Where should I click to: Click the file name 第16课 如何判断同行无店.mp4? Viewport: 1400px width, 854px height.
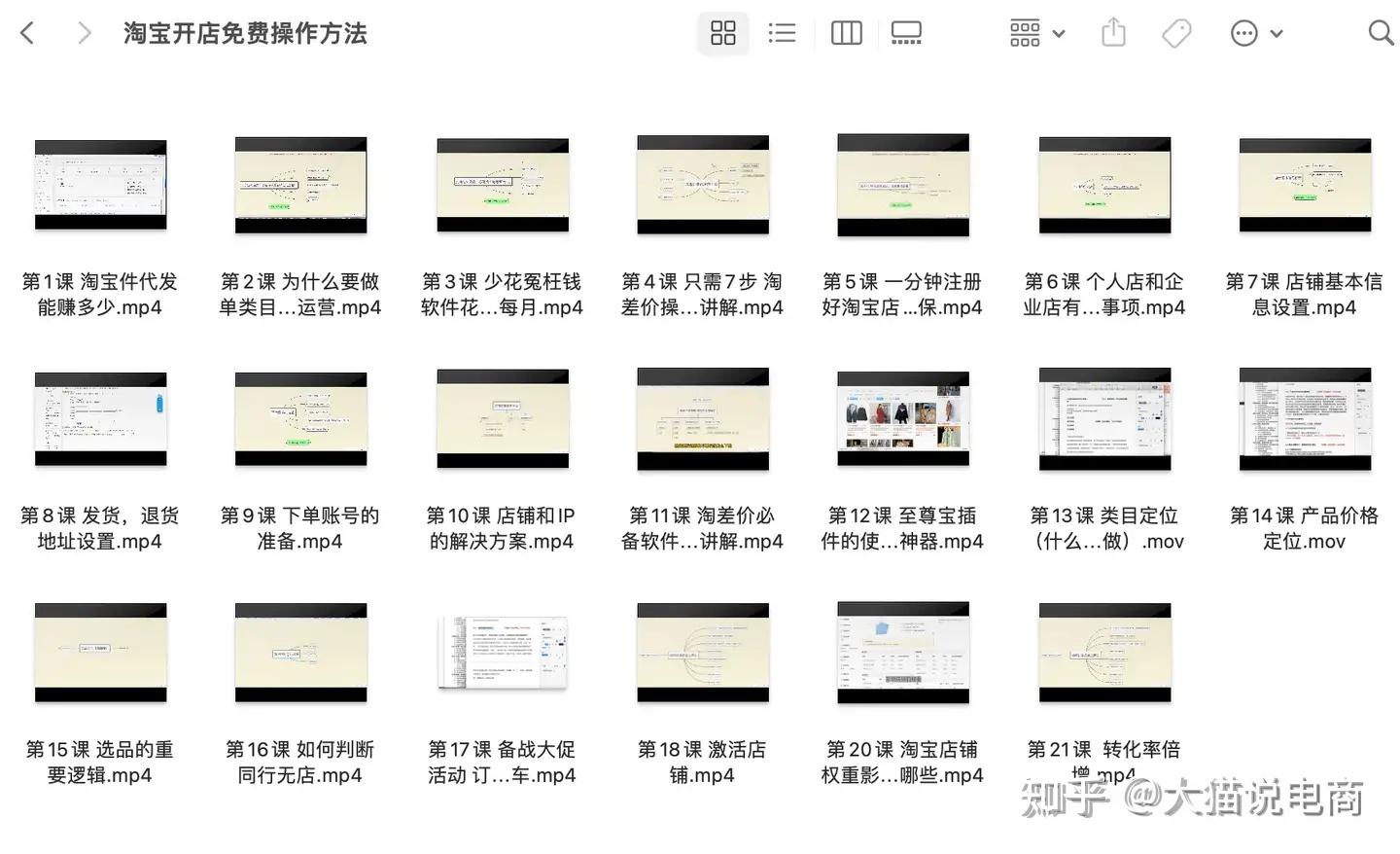click(300, 763)
